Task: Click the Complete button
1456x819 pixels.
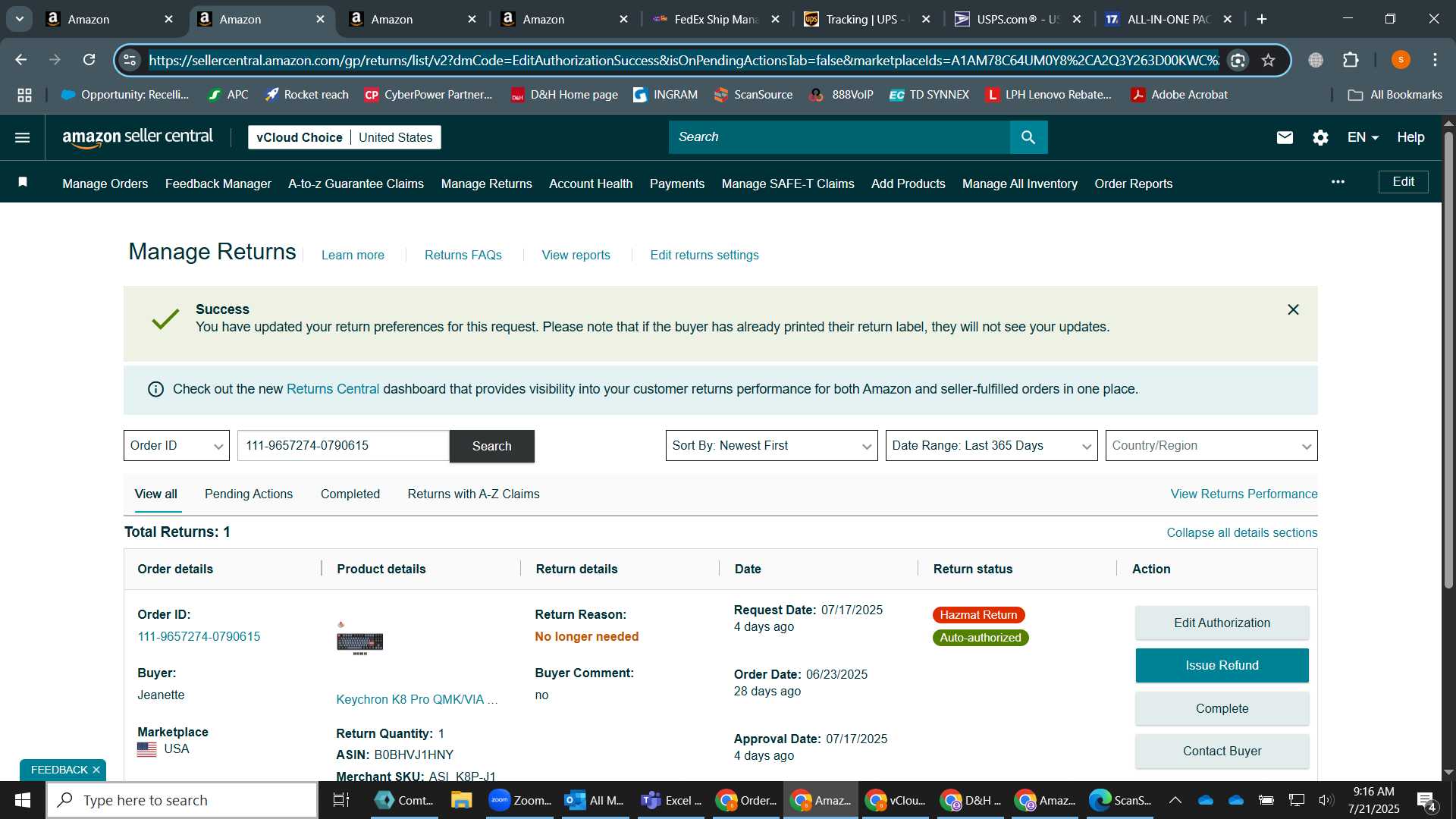Action: click(1222, 708)
